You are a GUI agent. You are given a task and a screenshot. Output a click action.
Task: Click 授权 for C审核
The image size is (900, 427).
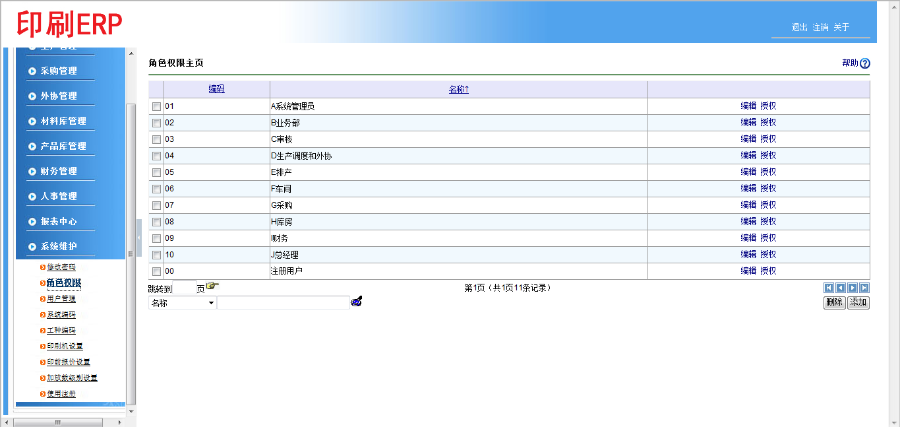click(769, 139)
